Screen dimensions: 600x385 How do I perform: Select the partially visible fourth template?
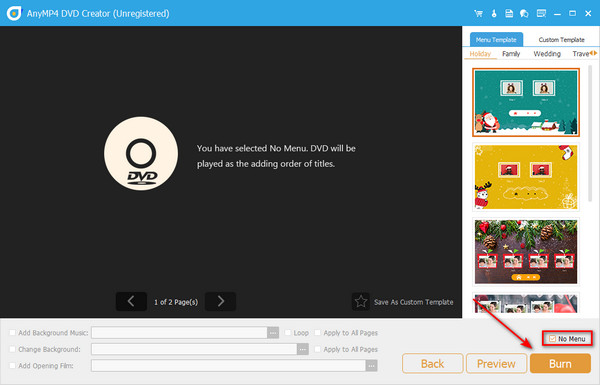[x=526, y=303]
